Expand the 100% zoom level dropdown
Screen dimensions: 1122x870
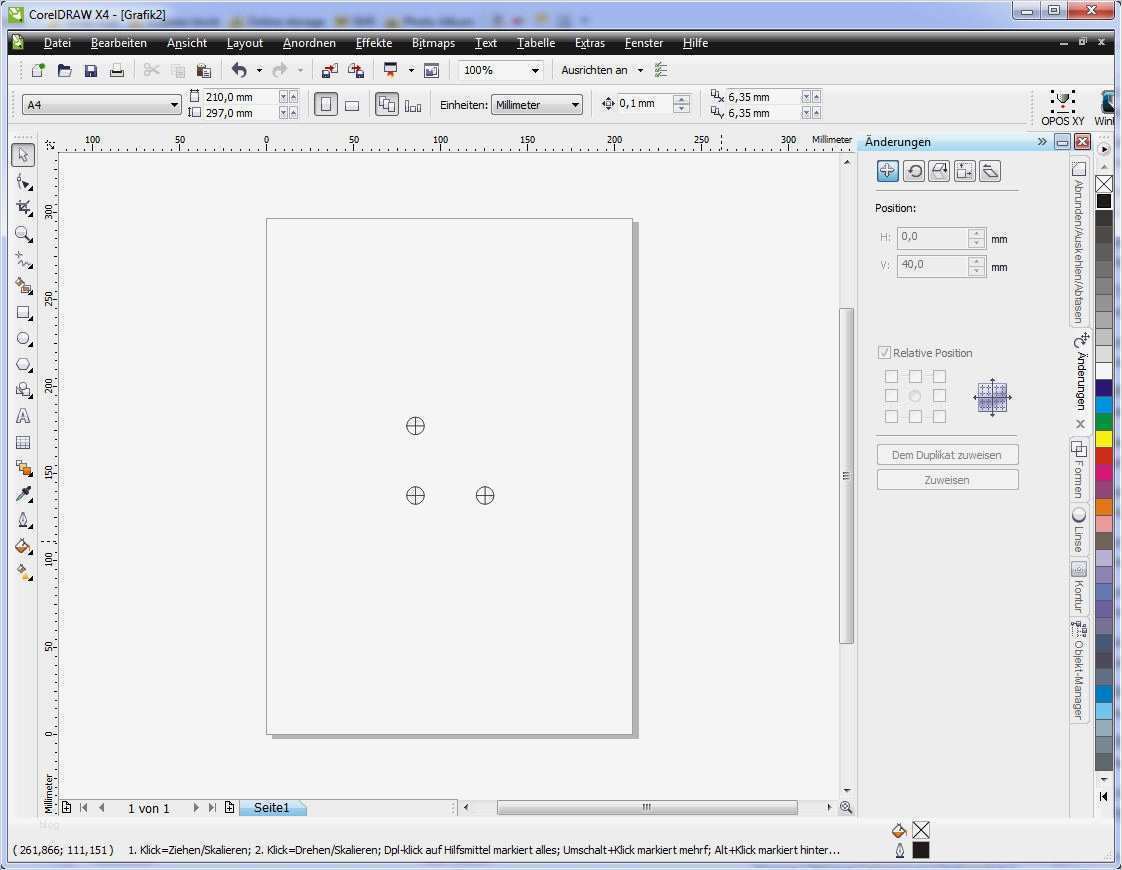pos(535,70)
